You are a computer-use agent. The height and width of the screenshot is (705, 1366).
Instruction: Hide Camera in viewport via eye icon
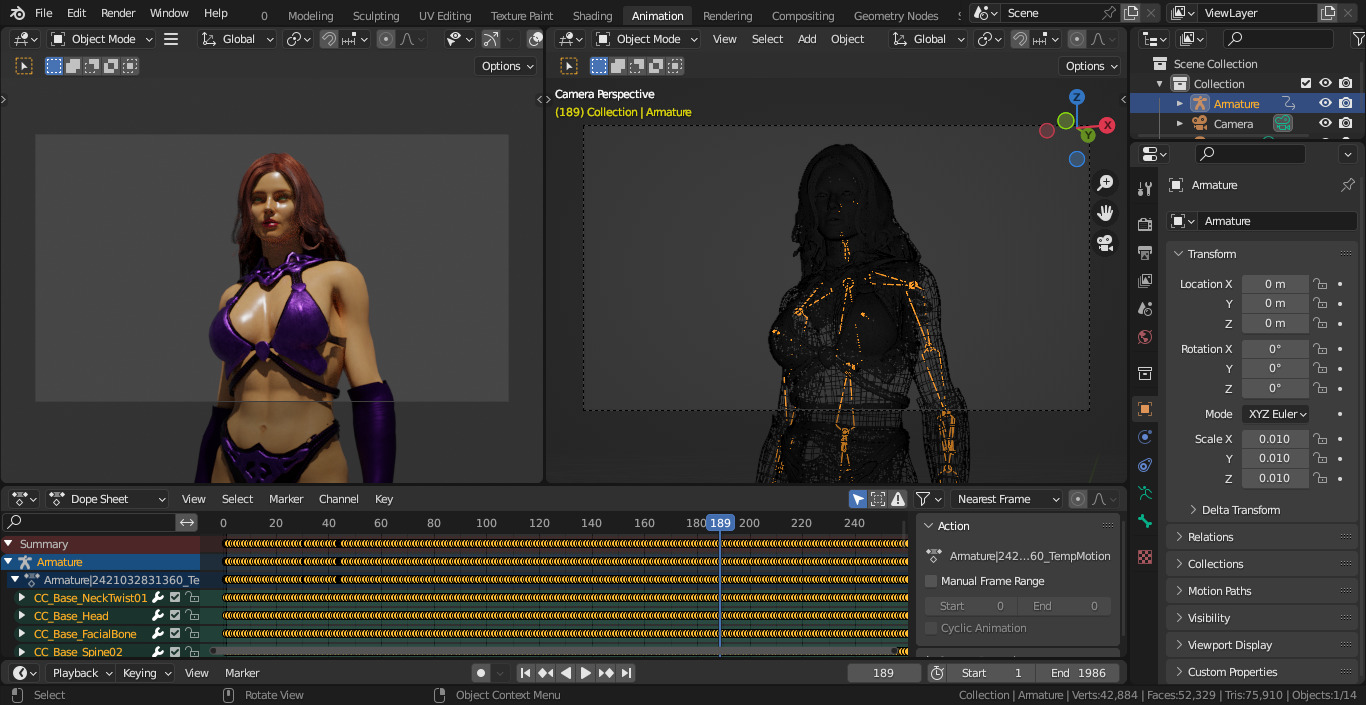click(1325, 123)
